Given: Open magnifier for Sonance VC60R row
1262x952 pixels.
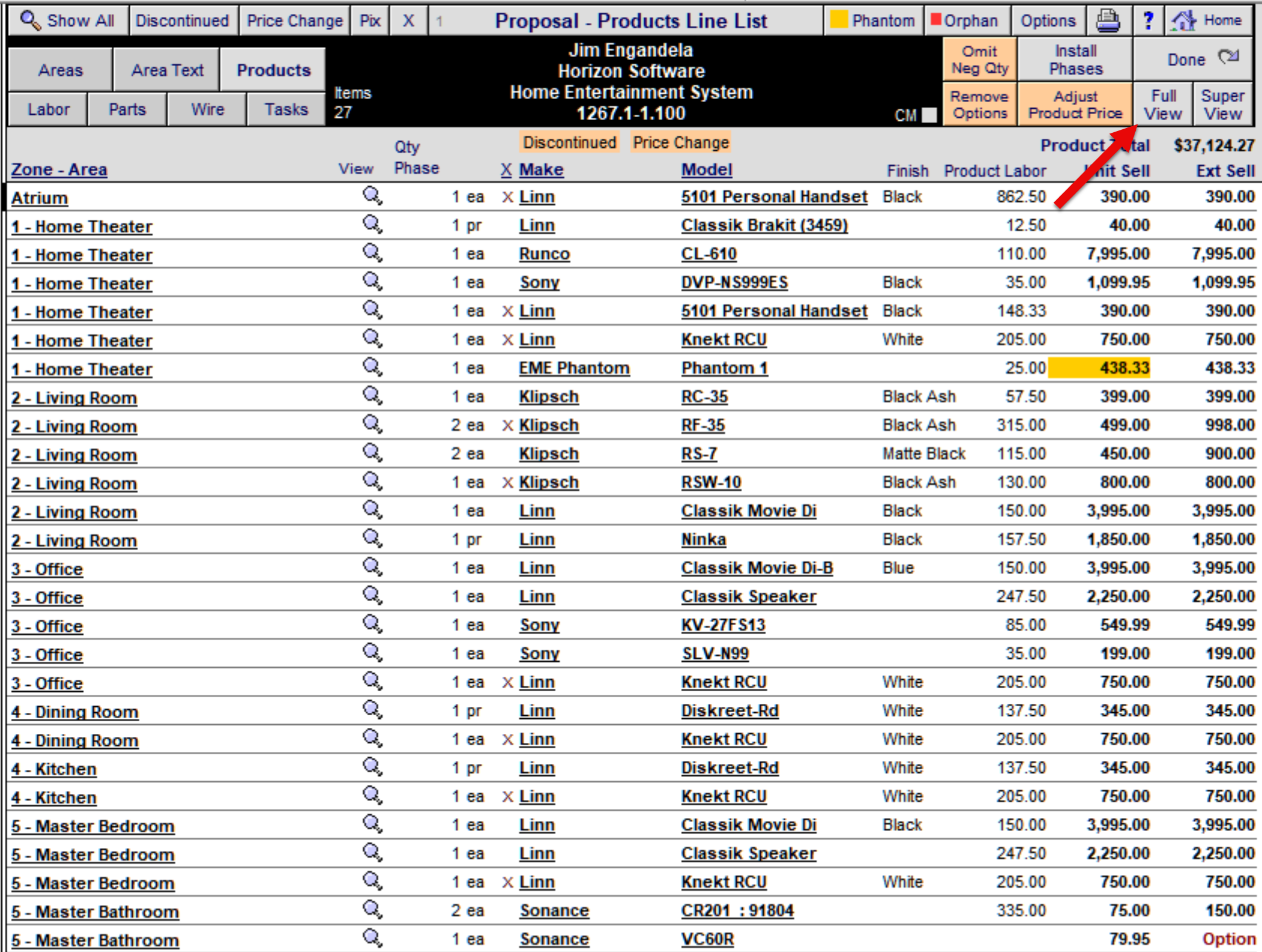Looking at the screenshot, I should [373, 938].
